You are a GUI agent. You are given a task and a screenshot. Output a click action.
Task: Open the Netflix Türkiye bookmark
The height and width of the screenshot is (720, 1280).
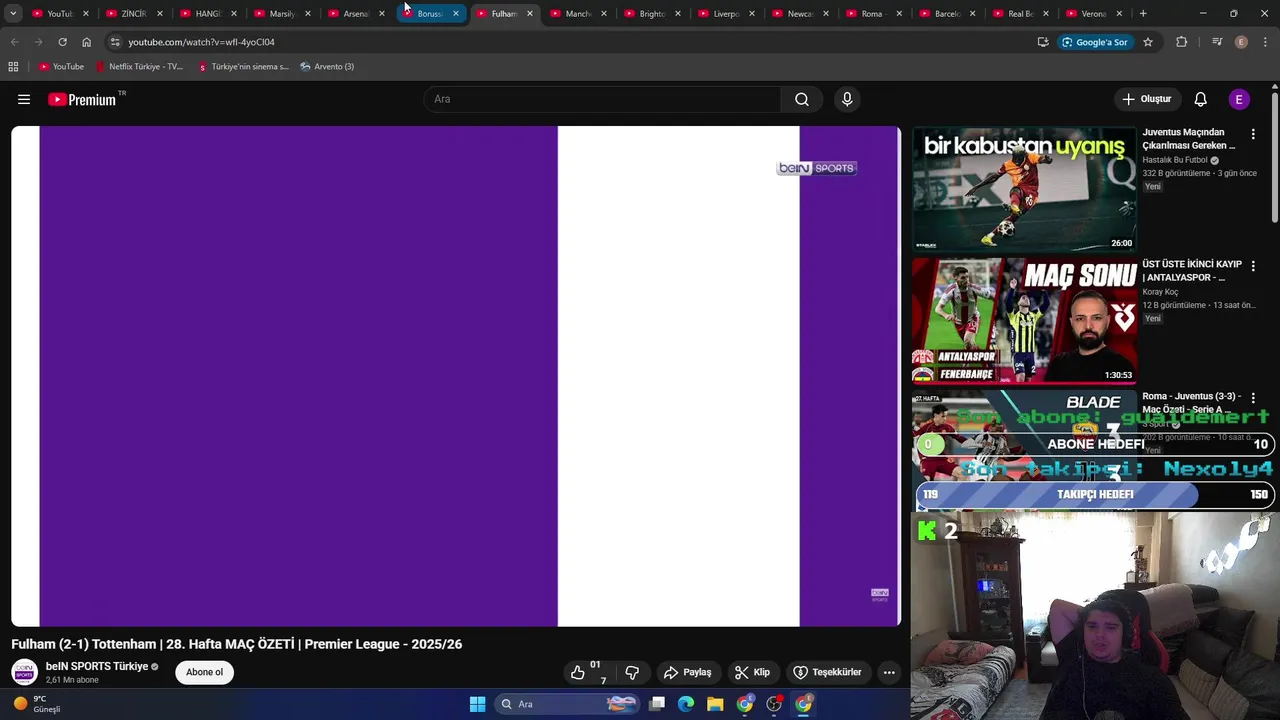pyautogui.click(x=139, y=67)
